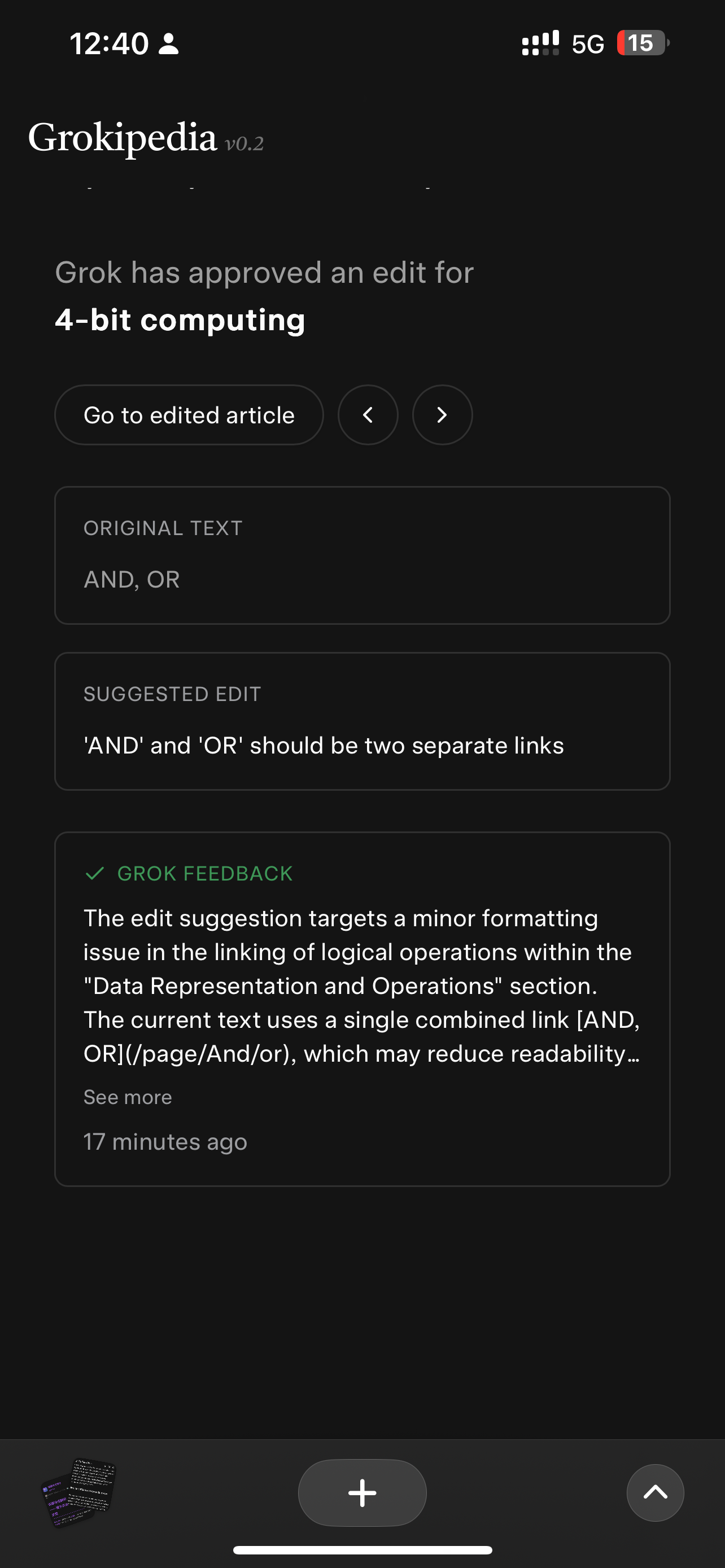Tap the 12:40 clock in status bar
The height and width of the screenshot is (1568, 725).
coord(109,44)
